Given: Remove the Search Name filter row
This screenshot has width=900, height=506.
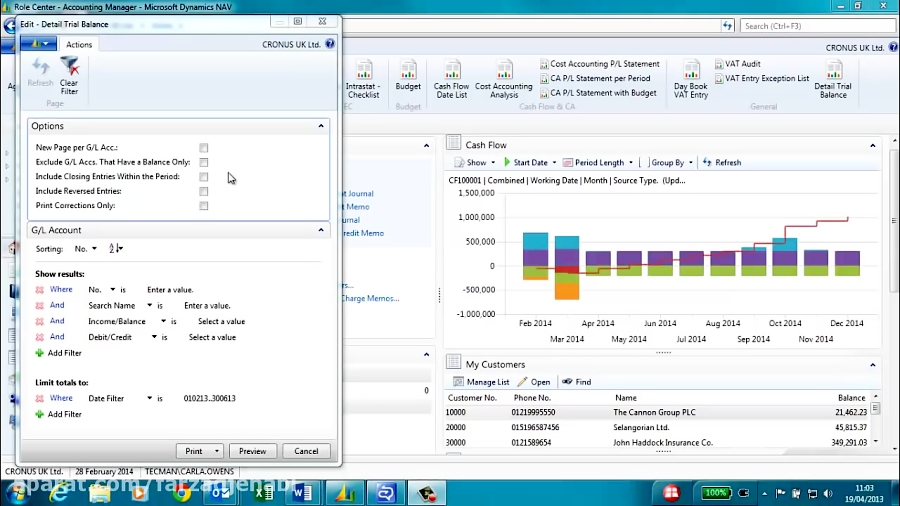Looking at the screenshot, I should click(40, 306).
